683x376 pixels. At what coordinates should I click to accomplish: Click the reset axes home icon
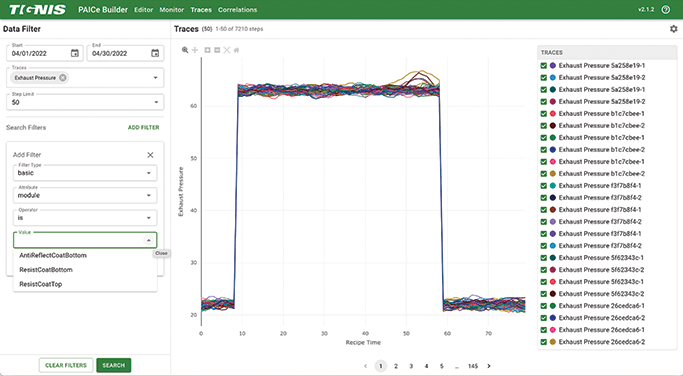click(x=237, y=50)
